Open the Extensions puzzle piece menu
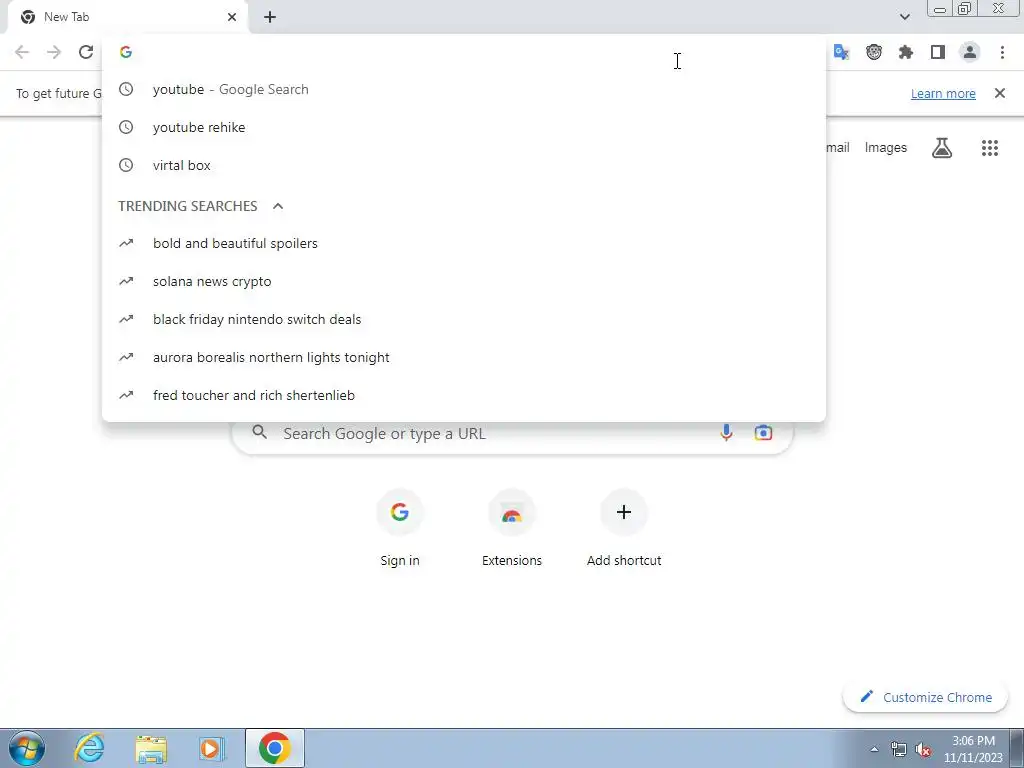 pyautogui.click(x=906, y=52)
